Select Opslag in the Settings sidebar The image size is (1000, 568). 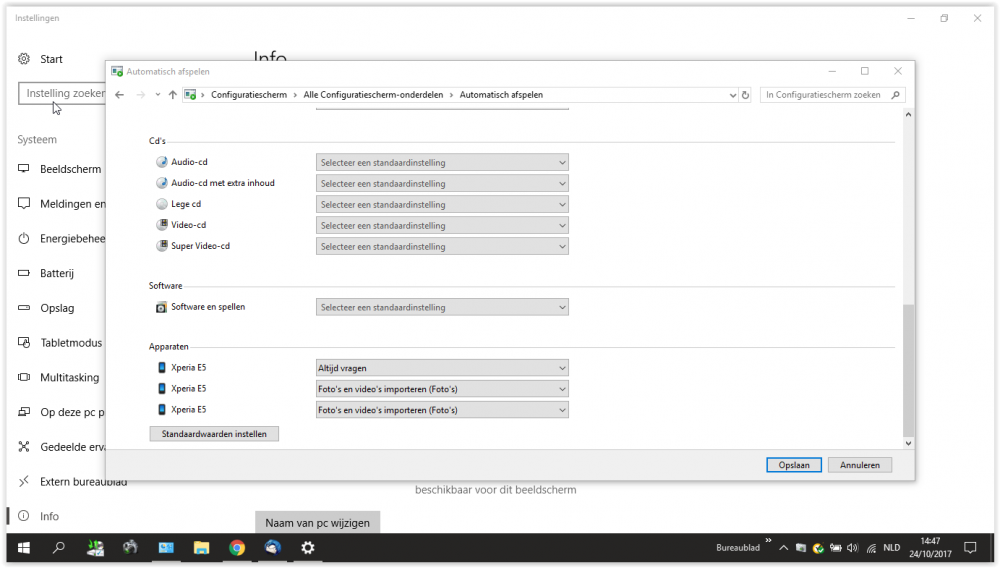point(57,308)
